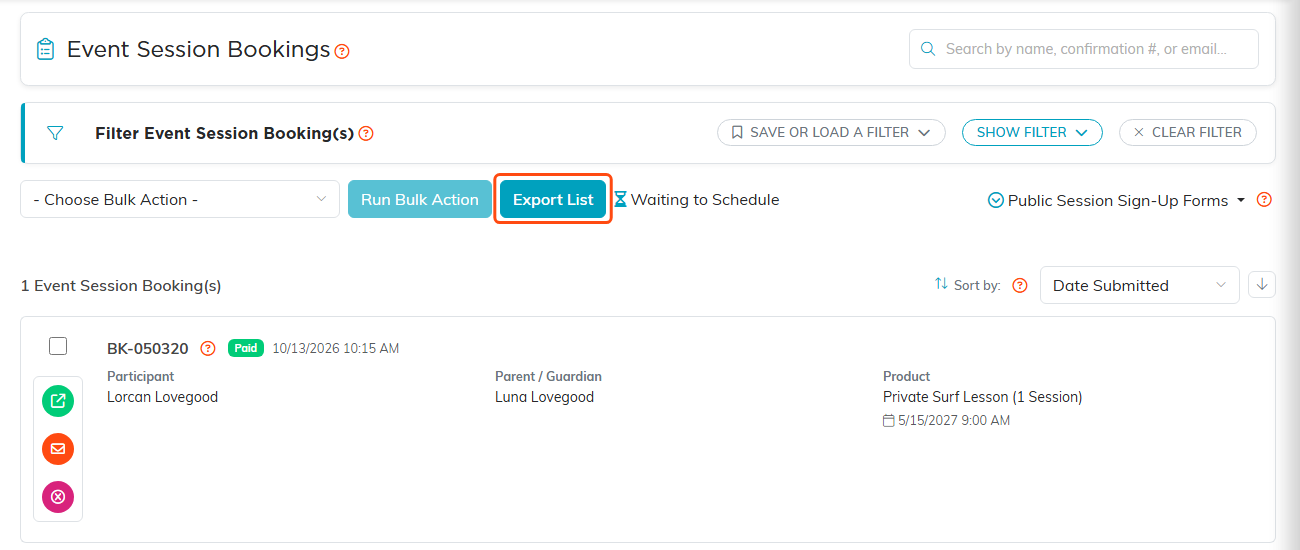Click booking number BK-050320

pos(148,349)
